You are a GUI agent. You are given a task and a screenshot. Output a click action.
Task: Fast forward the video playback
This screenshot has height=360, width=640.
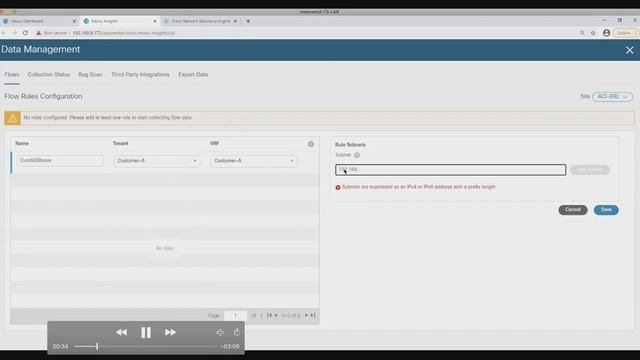click(x=170, y=332)
